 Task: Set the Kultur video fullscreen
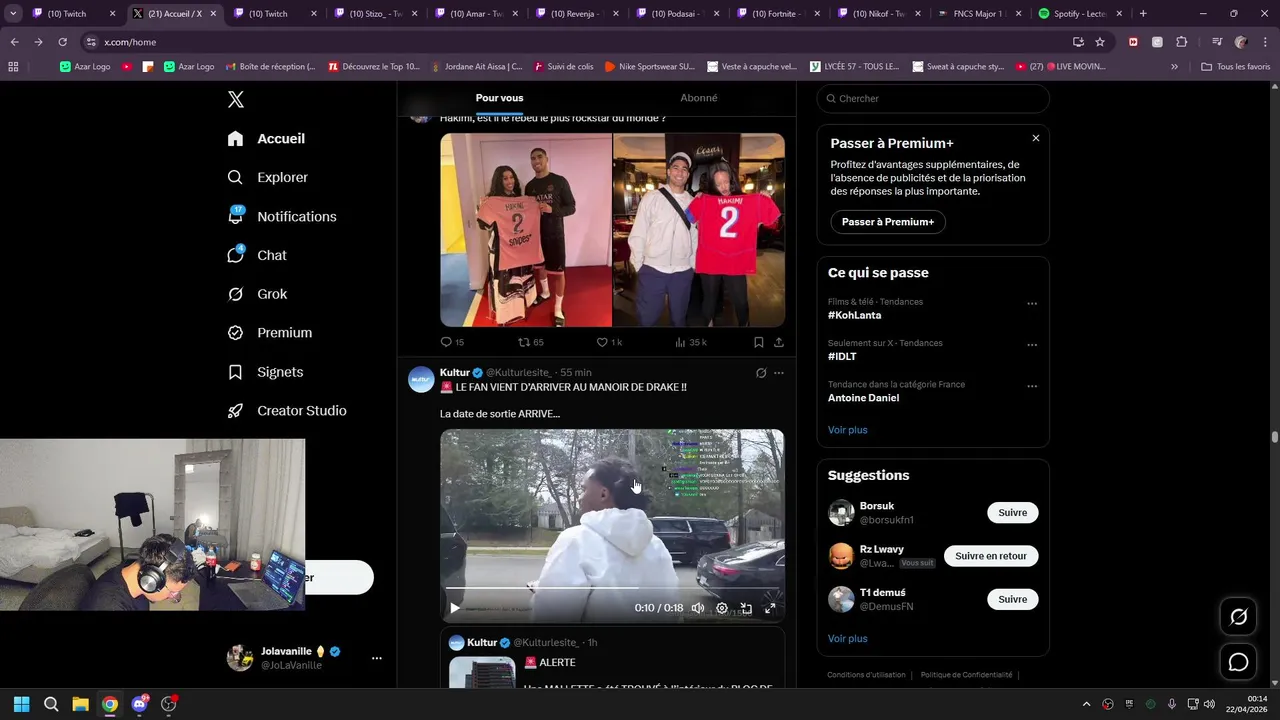(770, 608)
